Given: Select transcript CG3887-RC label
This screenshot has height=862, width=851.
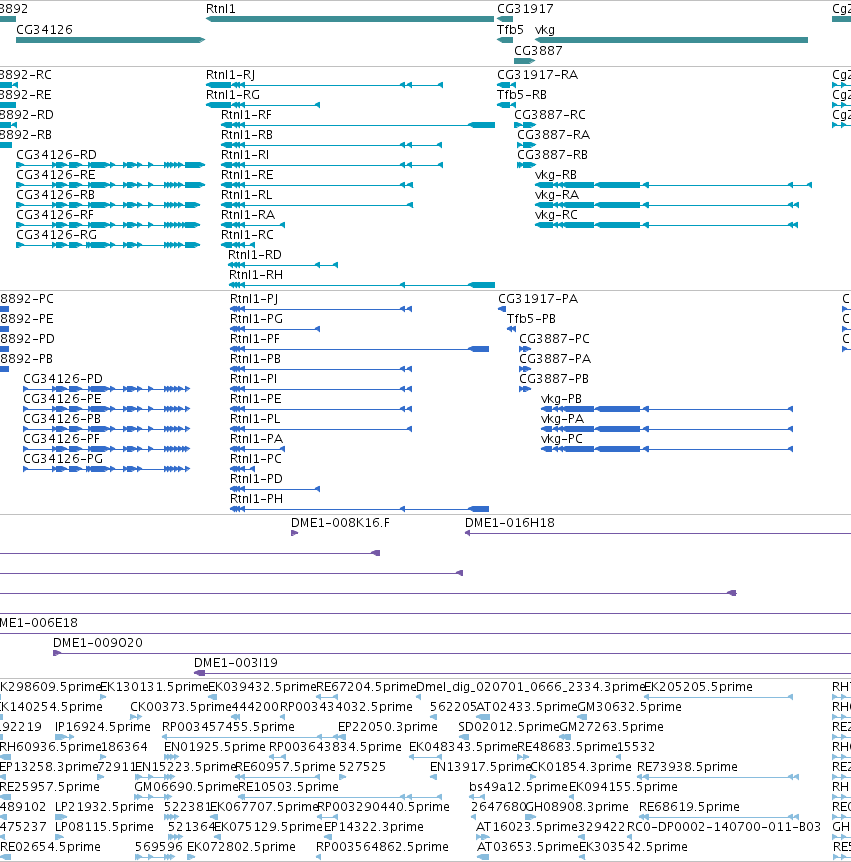Looking at the screenshot, I should (x=550, y=115).
